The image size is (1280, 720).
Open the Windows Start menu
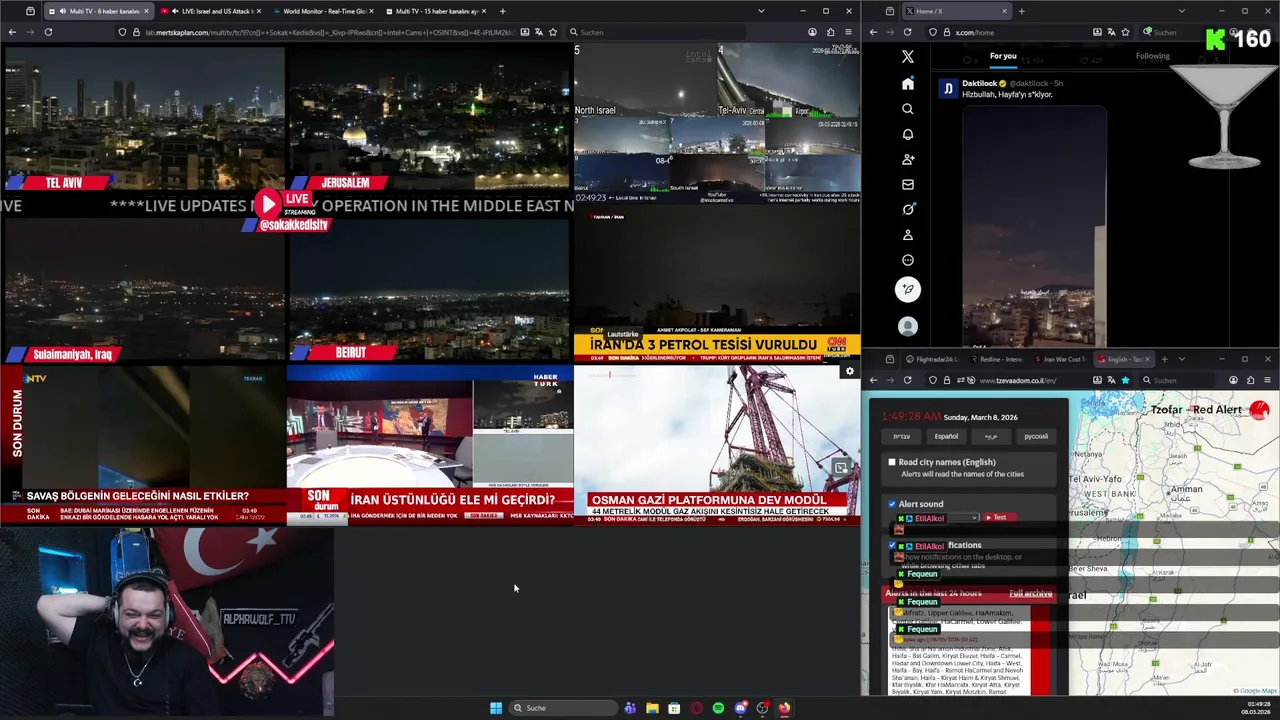pyautogui.click(x=496, y=708)
